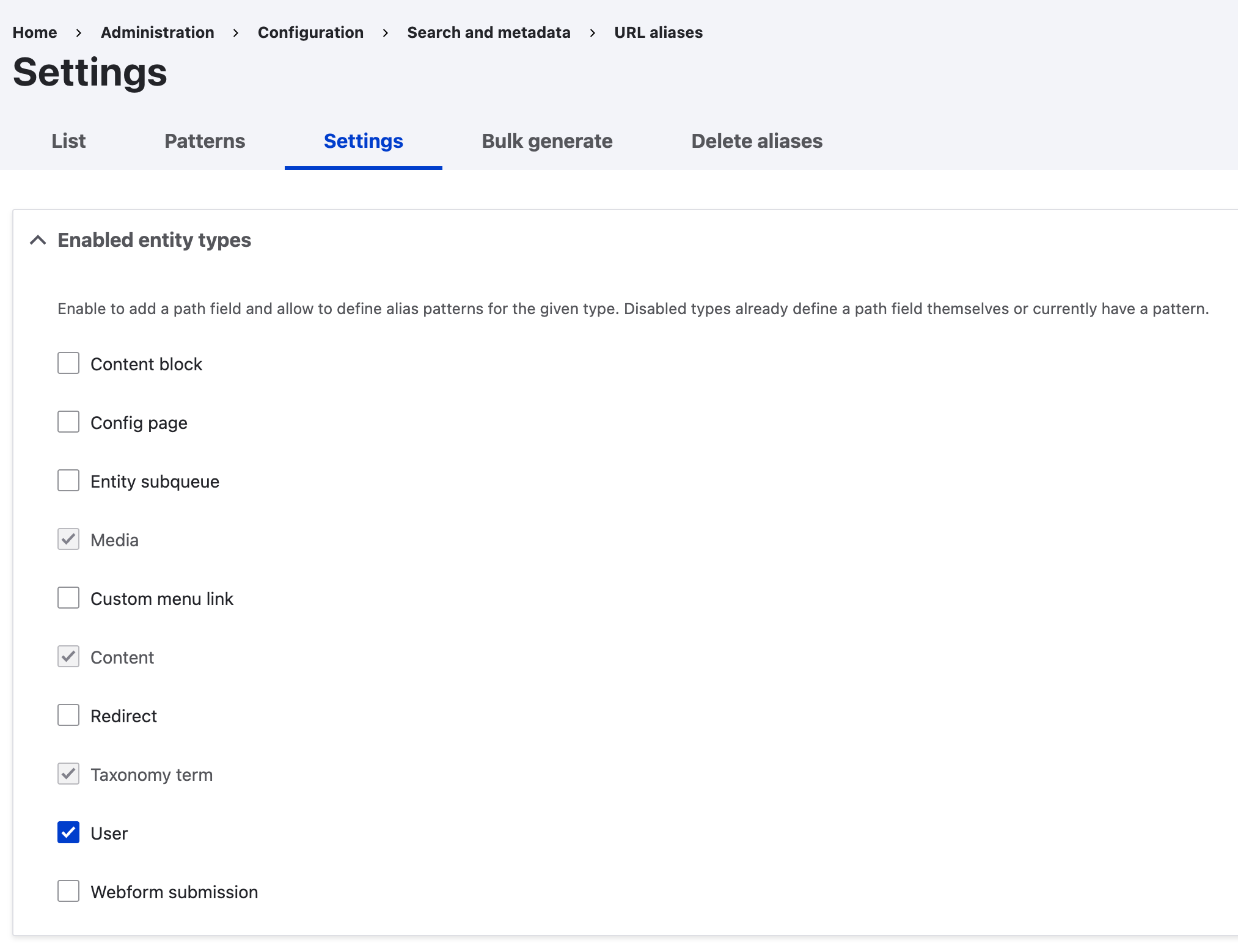The height and width of the screenshot is (952, 1238).
Task: Enable the Webform submission checkbox
Action: [68, 891]
